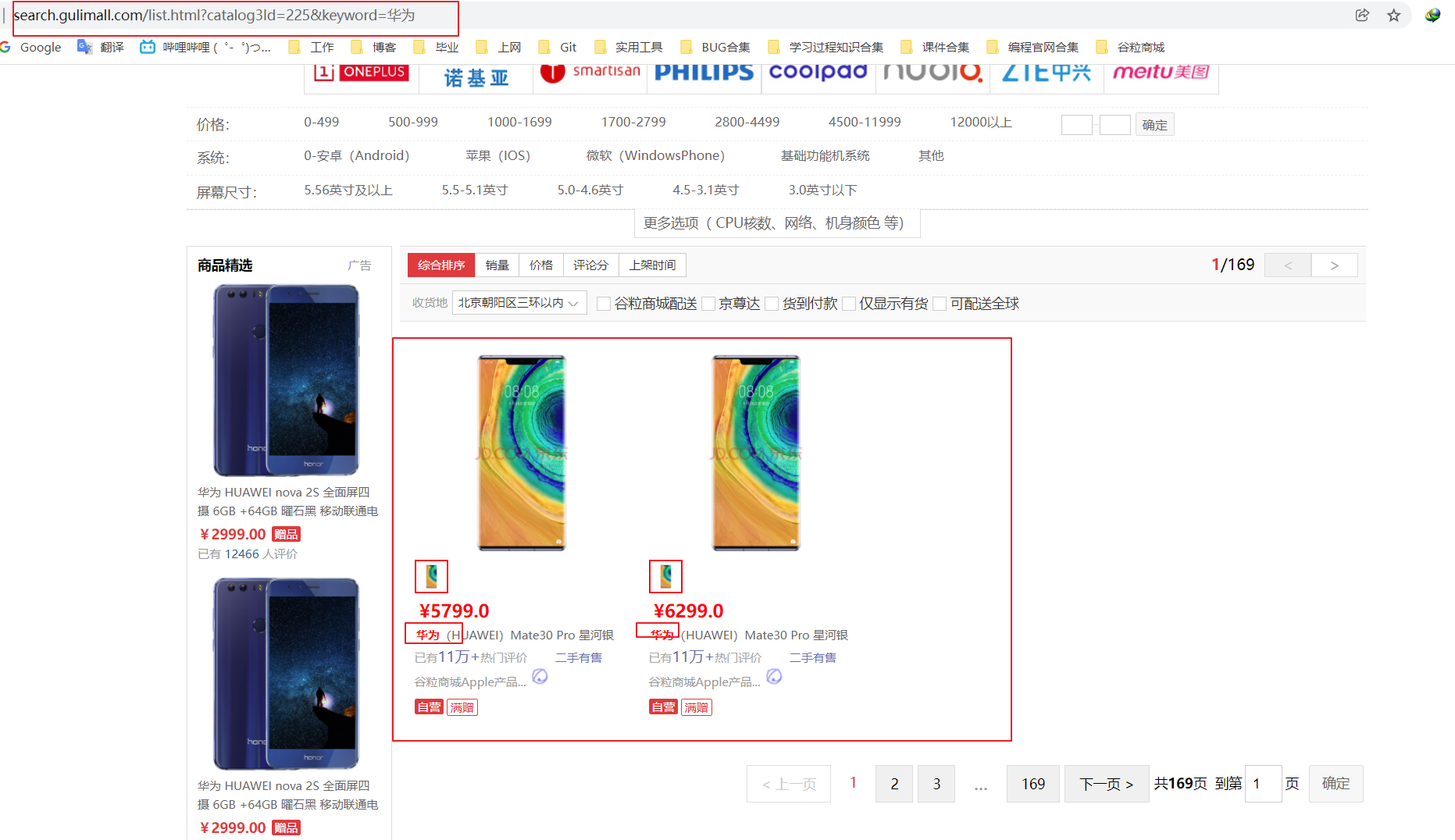Open the 学习过程知识合集 bookmark folder
The width and height of the screenshot is (1455, 840).
(x=826, y=47)
